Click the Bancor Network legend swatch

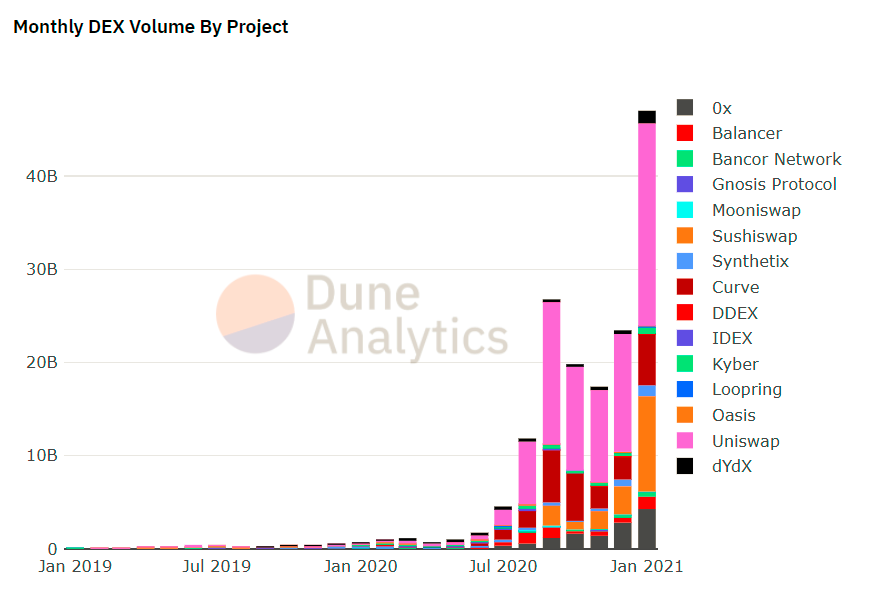pyautogui.click(x=684, y=158)
